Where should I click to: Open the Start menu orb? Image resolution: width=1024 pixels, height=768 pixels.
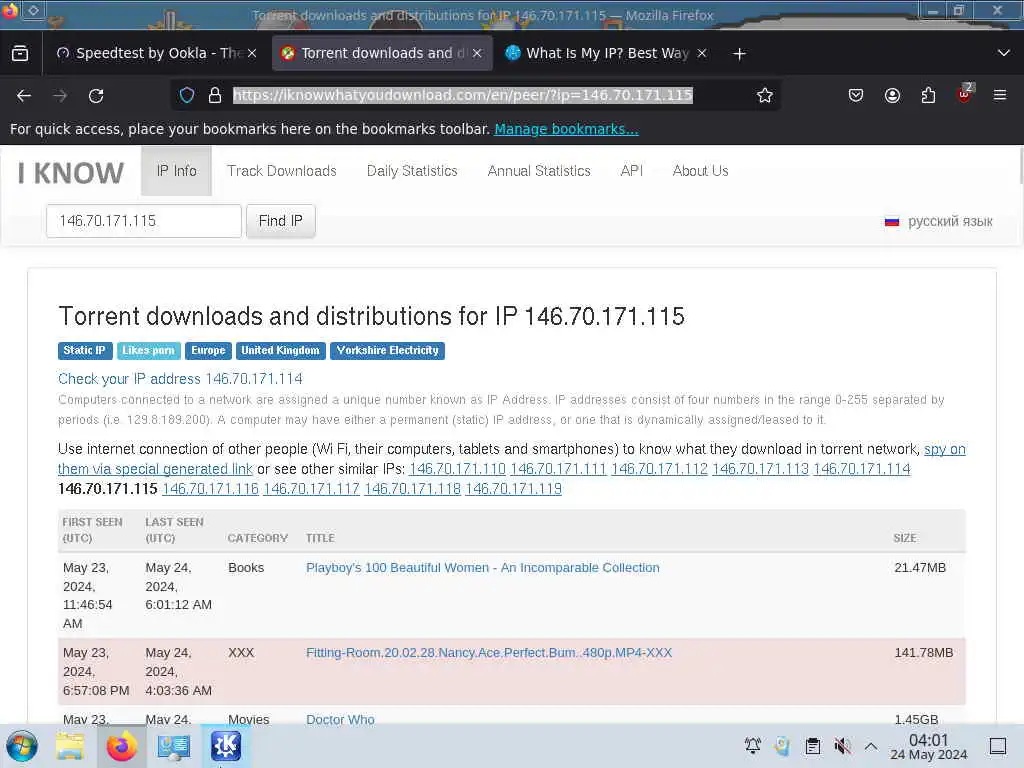pos(22,746)
